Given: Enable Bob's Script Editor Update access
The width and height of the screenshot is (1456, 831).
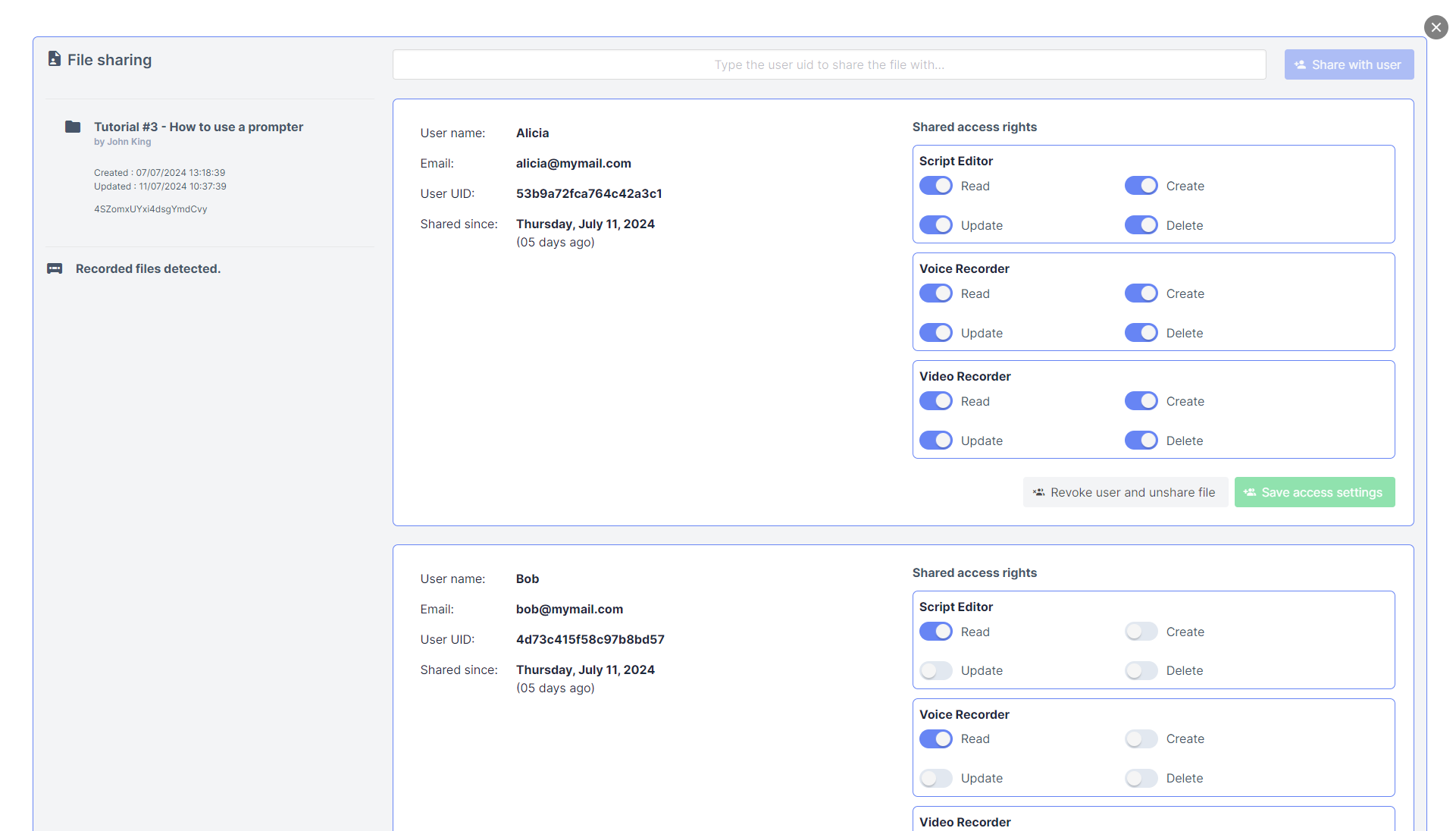Looking at the screenshot, I should click(936, 671).
